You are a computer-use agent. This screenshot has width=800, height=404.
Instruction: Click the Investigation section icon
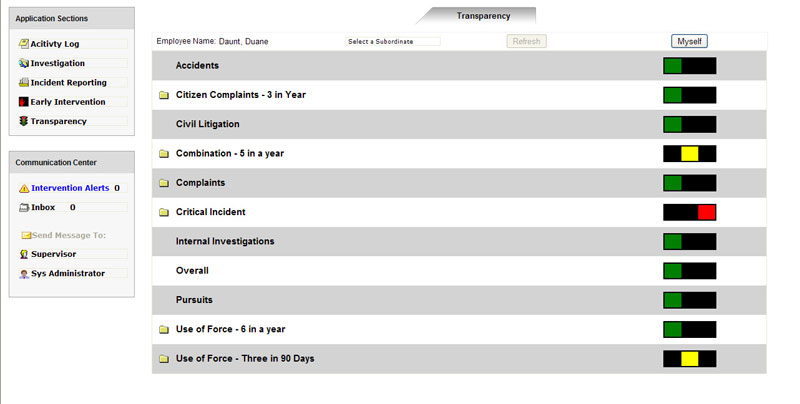point(24,64)
